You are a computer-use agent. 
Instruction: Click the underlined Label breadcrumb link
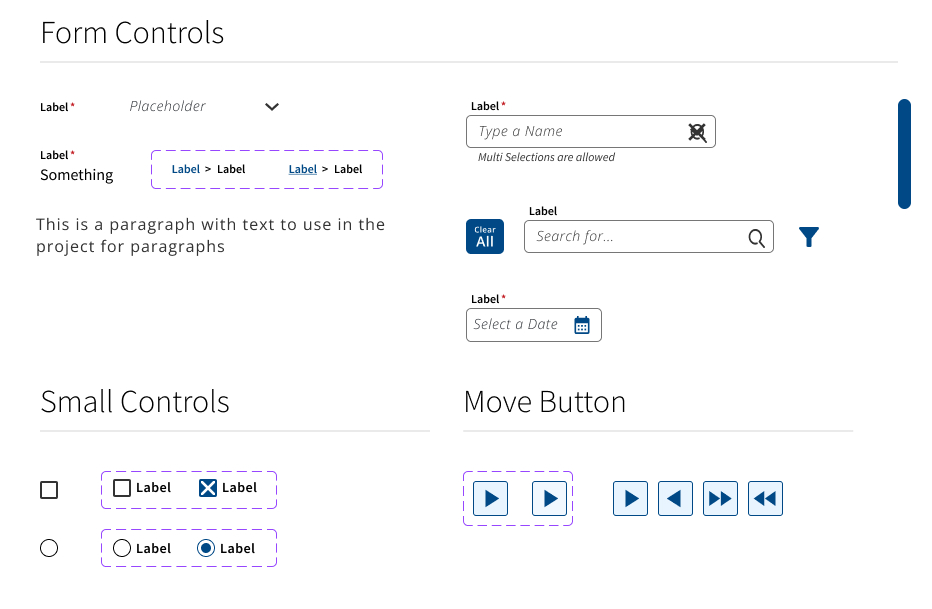pos(303,169)
